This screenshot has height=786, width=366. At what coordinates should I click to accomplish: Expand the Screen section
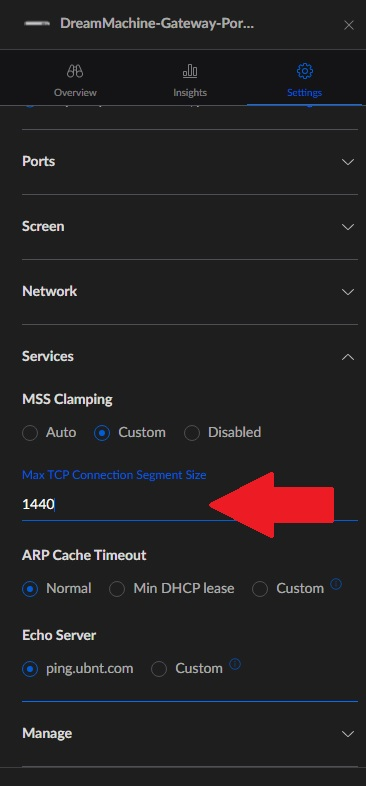(x=190, y=227)
